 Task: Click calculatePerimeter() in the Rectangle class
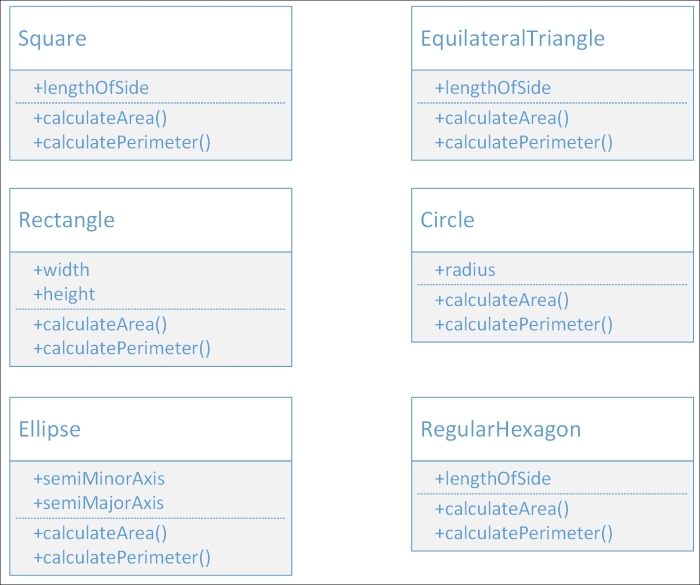point(122,348)
